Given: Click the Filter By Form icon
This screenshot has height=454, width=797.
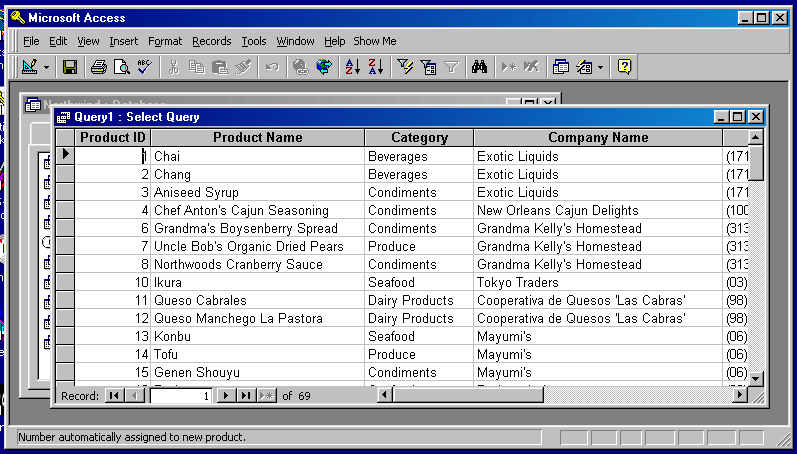Looking at the screenshot, I should click(x=428, y=67).
